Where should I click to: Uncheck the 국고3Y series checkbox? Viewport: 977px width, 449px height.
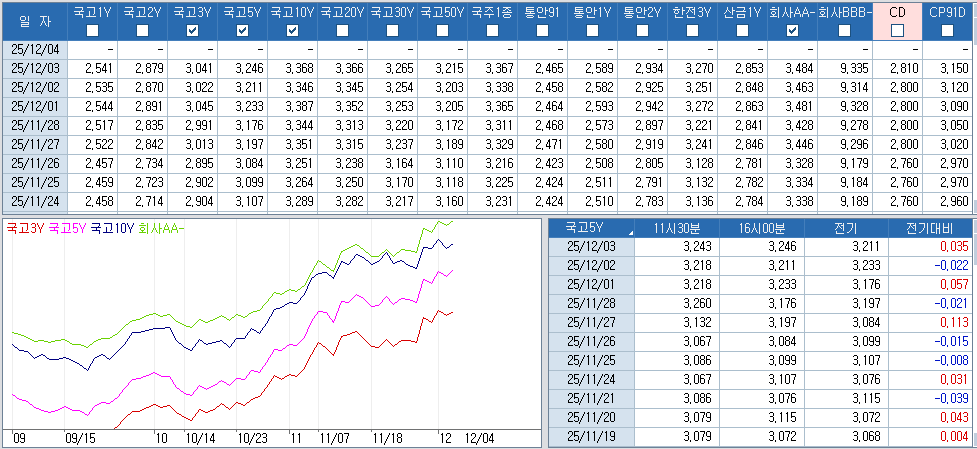pyautogui.click(x=193, y=31)
